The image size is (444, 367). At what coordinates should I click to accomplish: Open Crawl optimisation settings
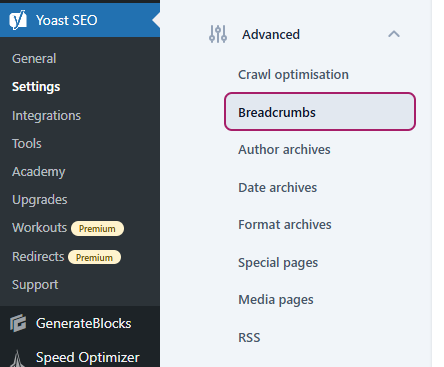(293, 75)
